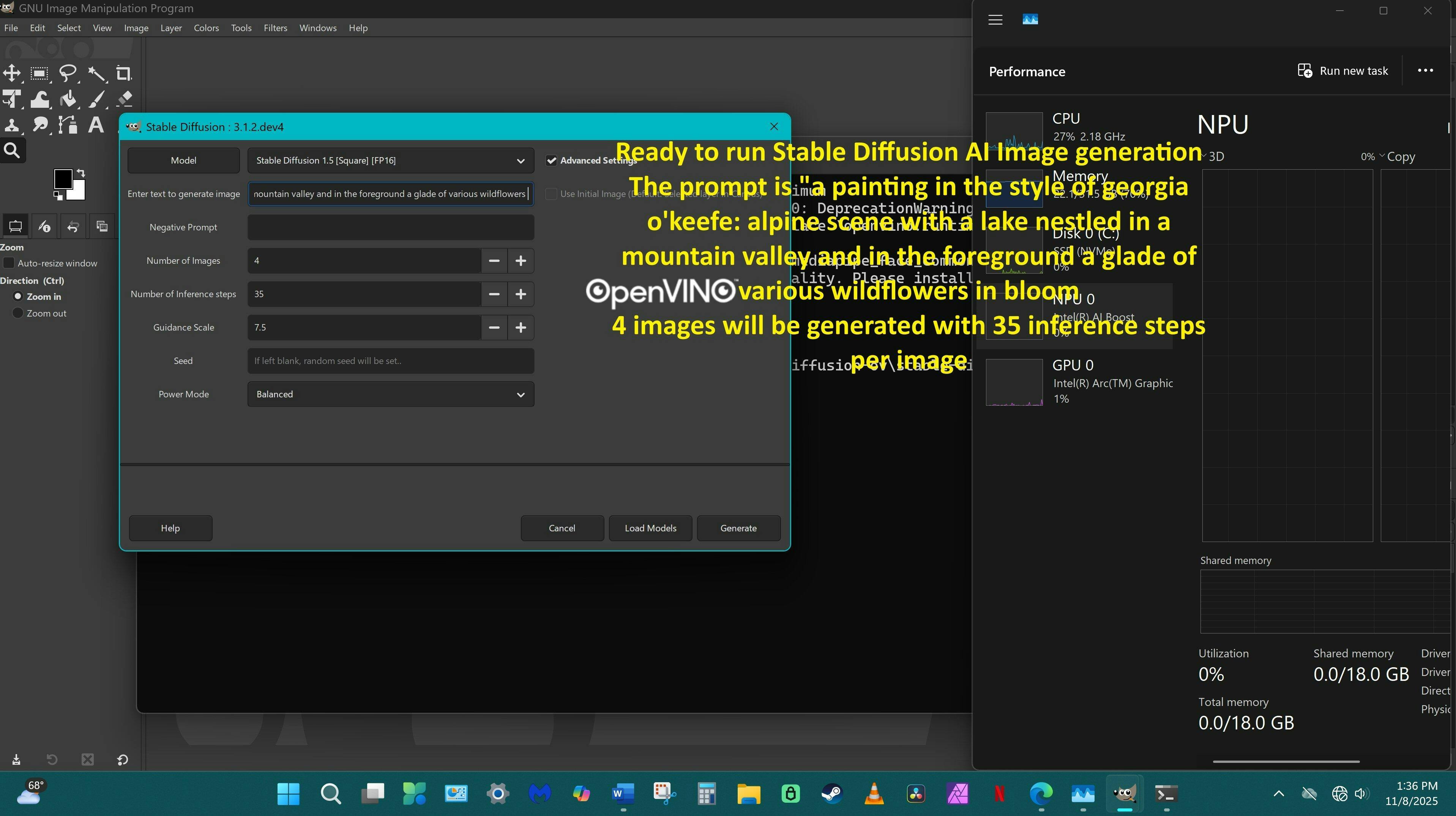Select the Move tool
The width and height of the screenshot is (1456, 816).
click(12, 74)
